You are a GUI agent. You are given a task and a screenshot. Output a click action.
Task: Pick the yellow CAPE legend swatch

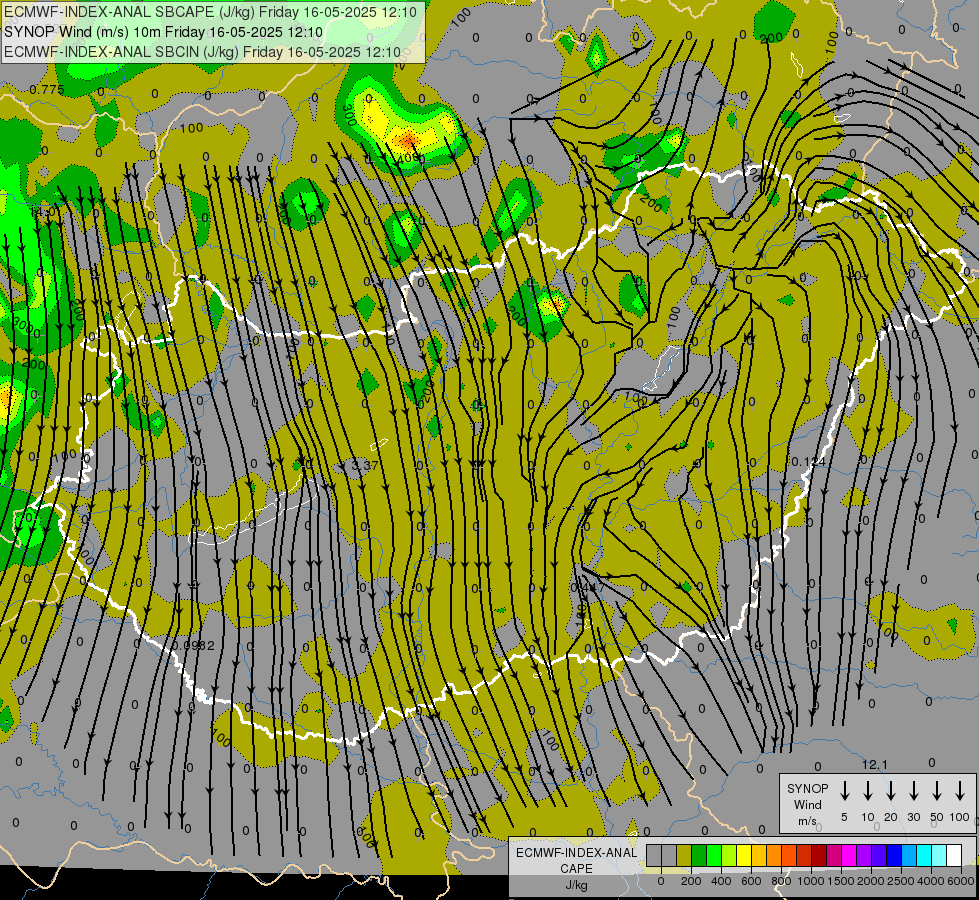(x=744, y=855)
